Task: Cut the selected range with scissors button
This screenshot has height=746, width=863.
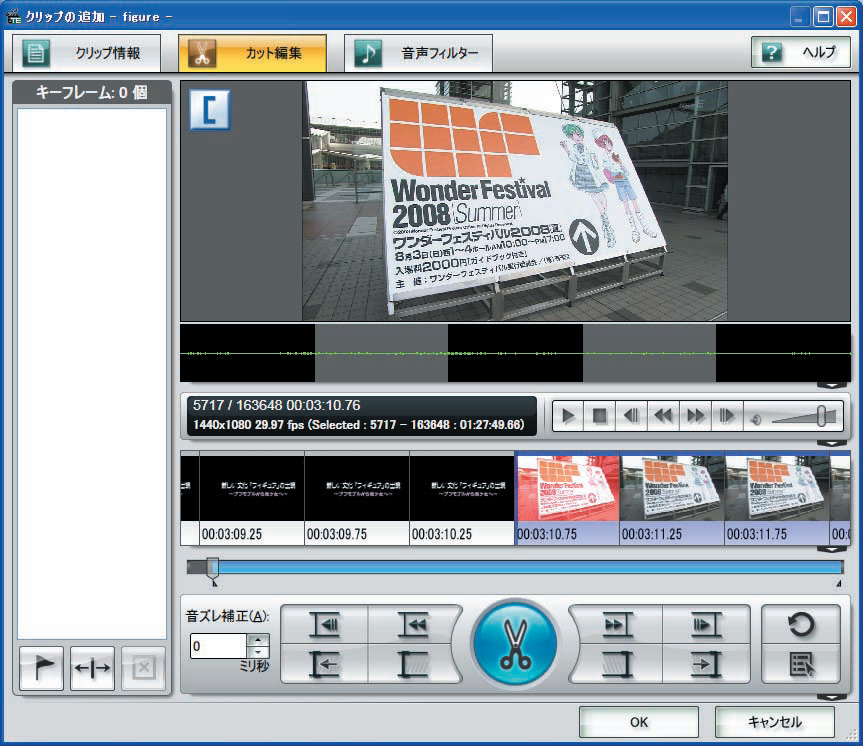Action: click(x=515, y=644)
